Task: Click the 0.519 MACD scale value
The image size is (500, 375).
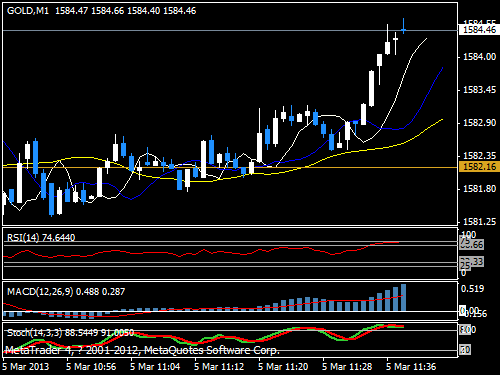Action: point(472,289)
